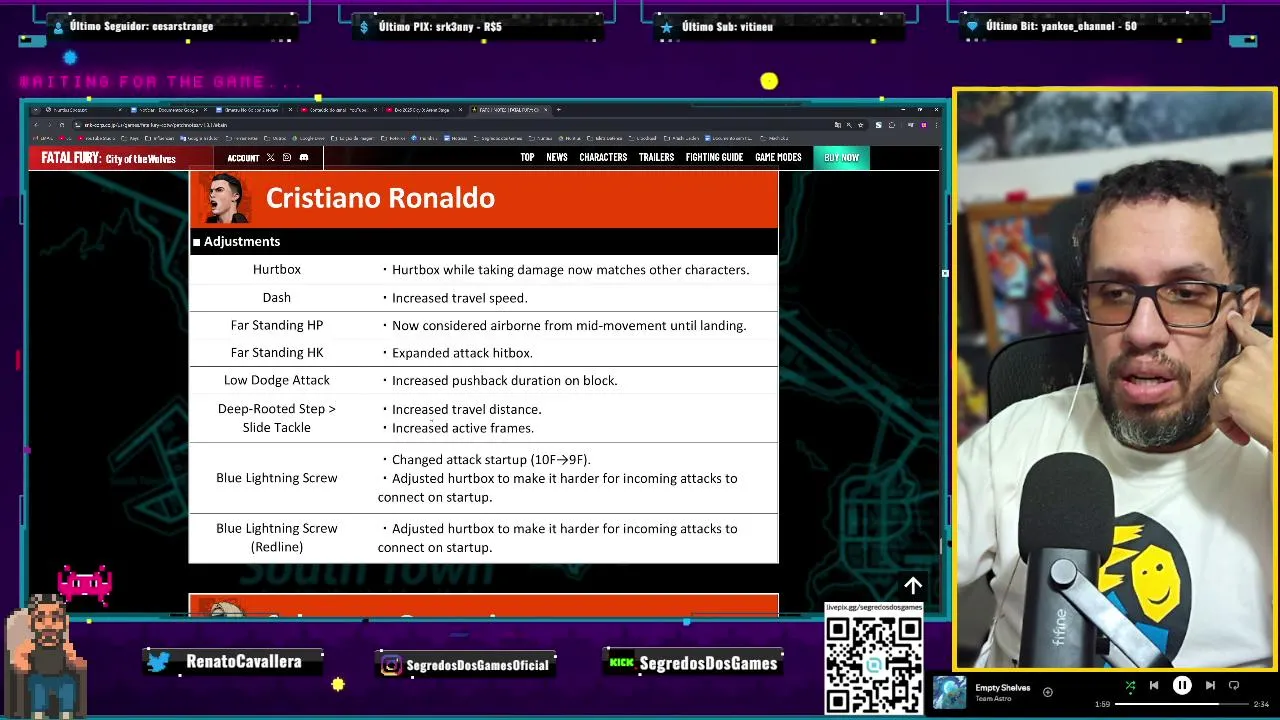The width and height of the screenshot is (1280, 720).
Task: Open a new browser tab with plus
Action: [x=558, y=110]
